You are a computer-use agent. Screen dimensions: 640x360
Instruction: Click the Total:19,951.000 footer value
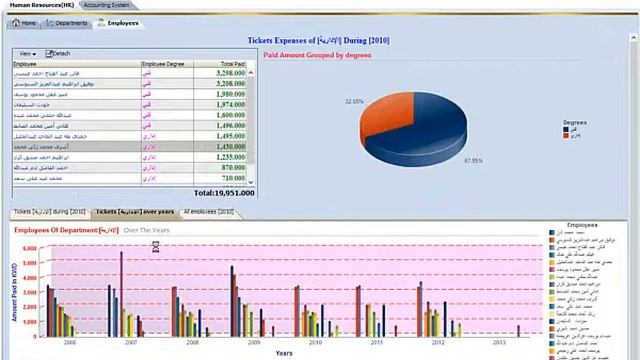tap(224, 193)
